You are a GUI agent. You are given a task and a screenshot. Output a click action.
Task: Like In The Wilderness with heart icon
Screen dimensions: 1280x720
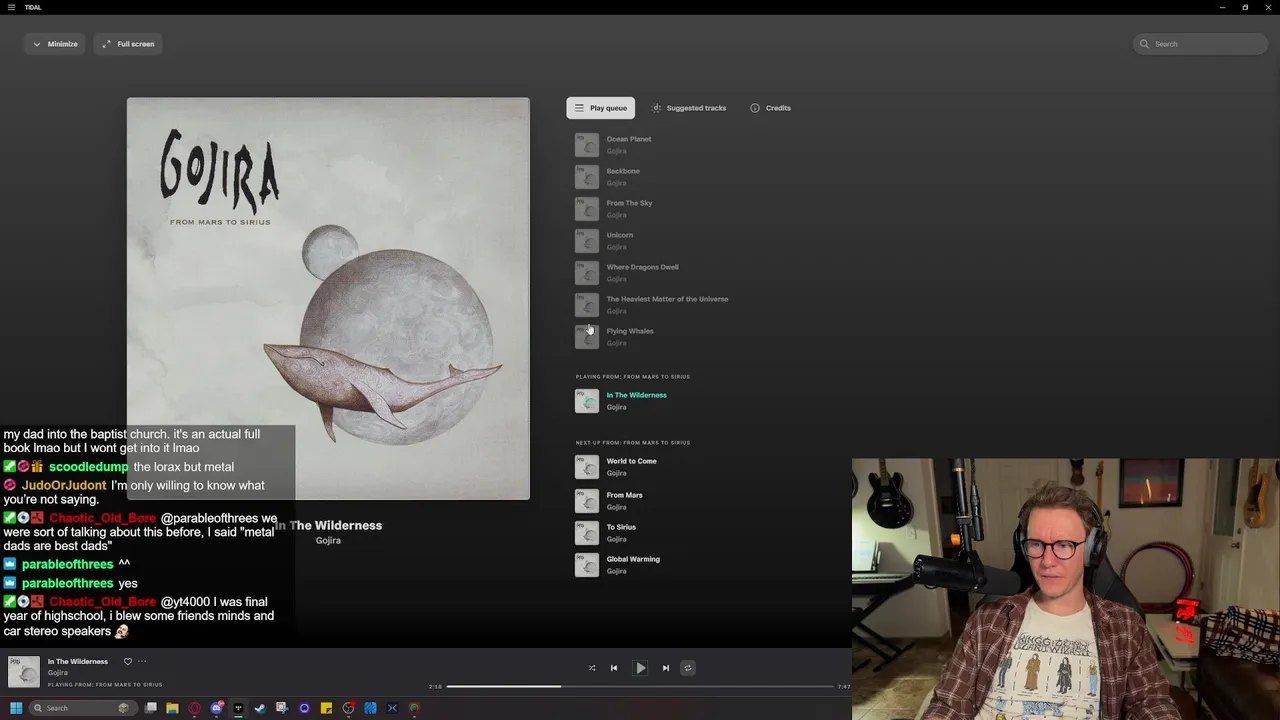(127, 661)
